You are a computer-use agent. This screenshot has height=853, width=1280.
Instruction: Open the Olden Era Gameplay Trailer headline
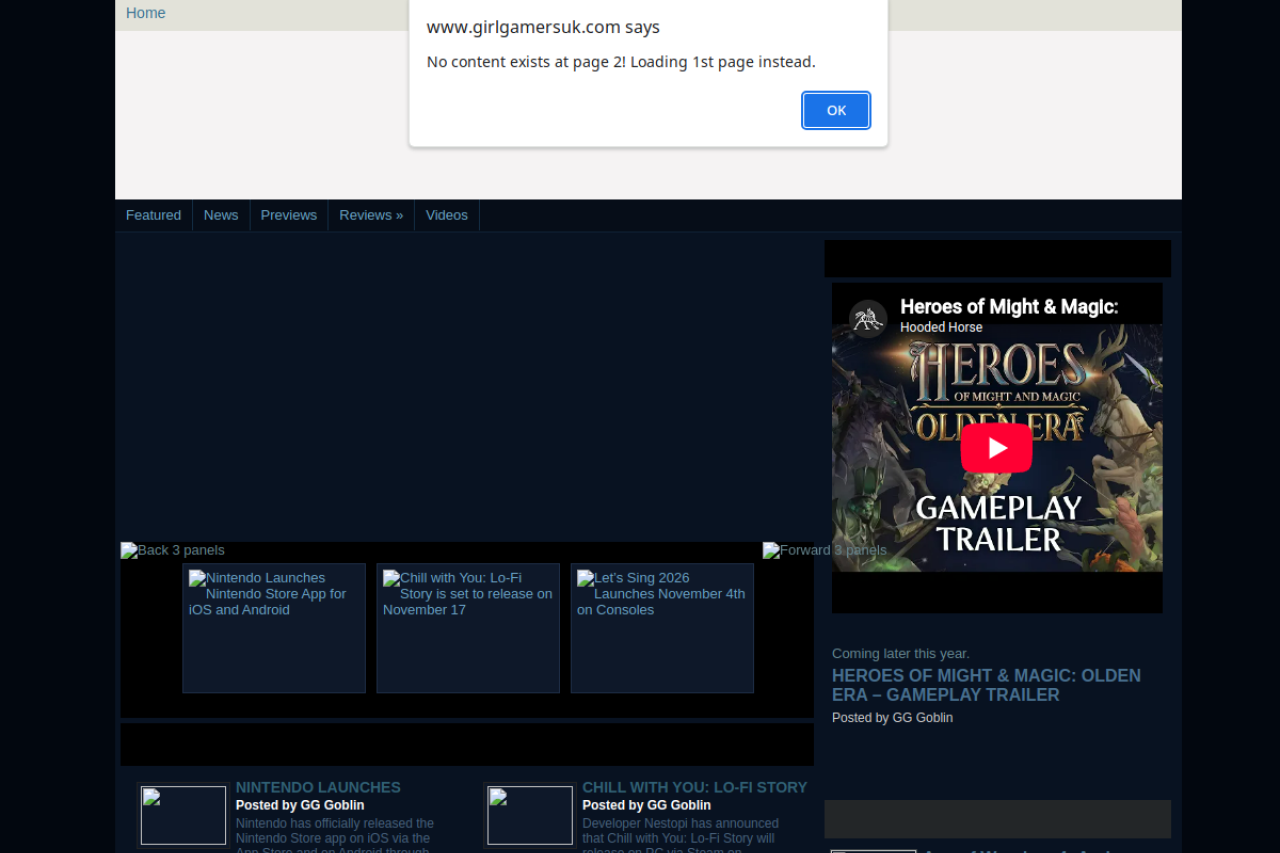[x=986, y=685]
